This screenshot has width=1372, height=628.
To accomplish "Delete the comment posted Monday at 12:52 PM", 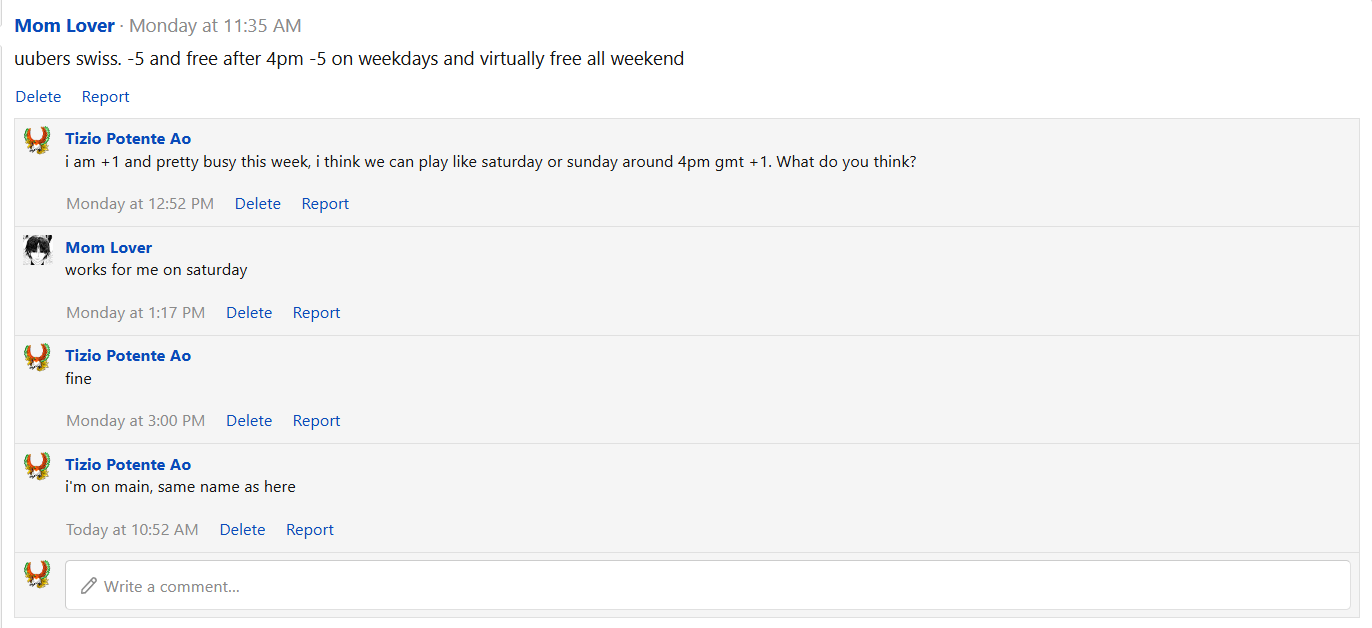I will click(257, 204).
